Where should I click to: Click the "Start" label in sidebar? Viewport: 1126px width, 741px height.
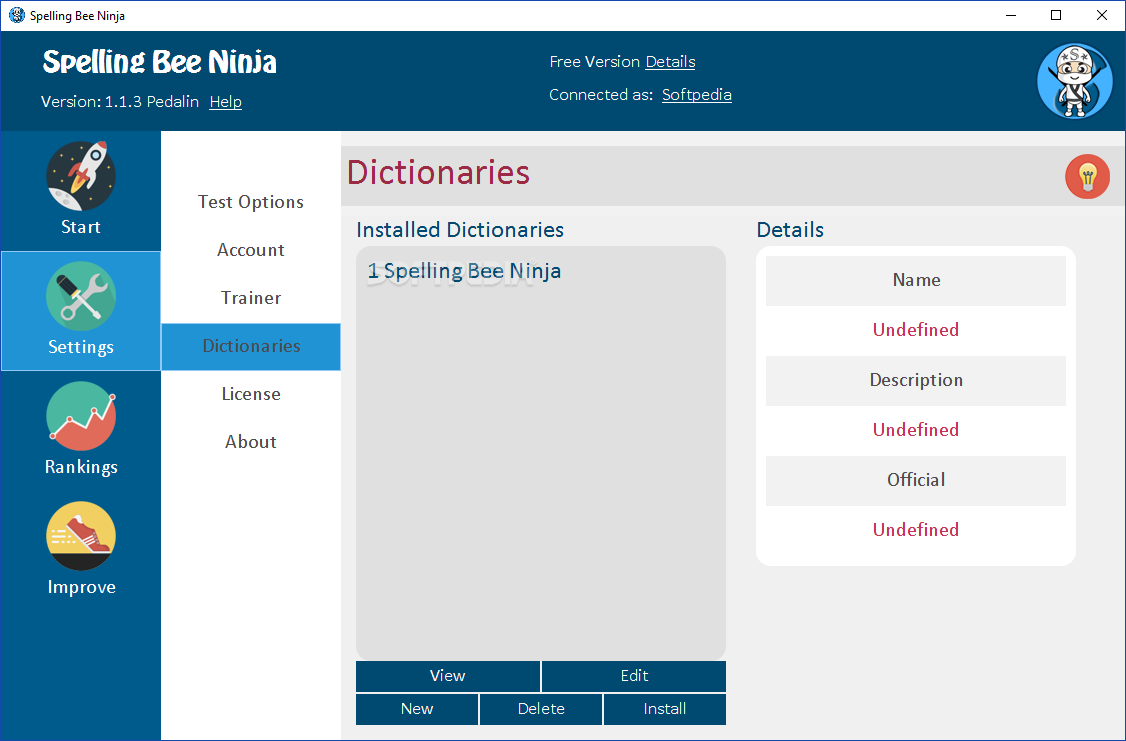tap(80, 227)
